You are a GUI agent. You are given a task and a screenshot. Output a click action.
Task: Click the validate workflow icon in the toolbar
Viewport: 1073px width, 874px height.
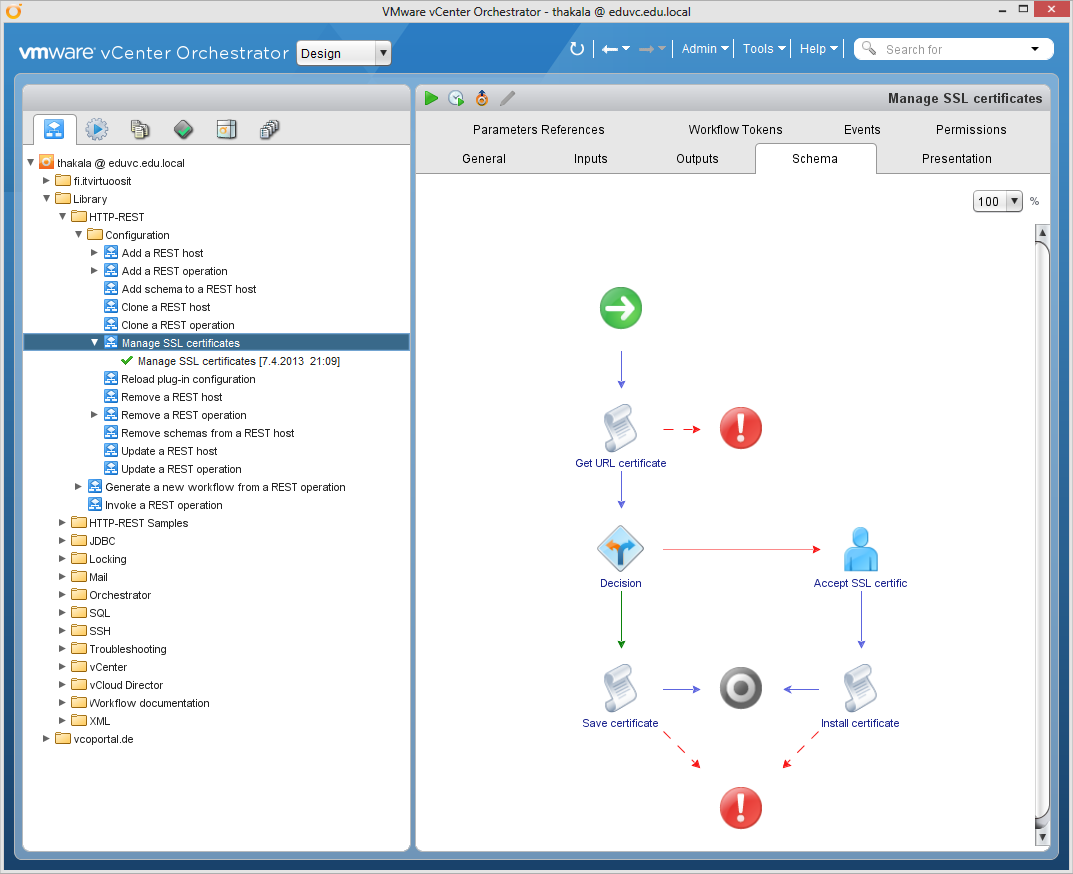click(482, 99)
